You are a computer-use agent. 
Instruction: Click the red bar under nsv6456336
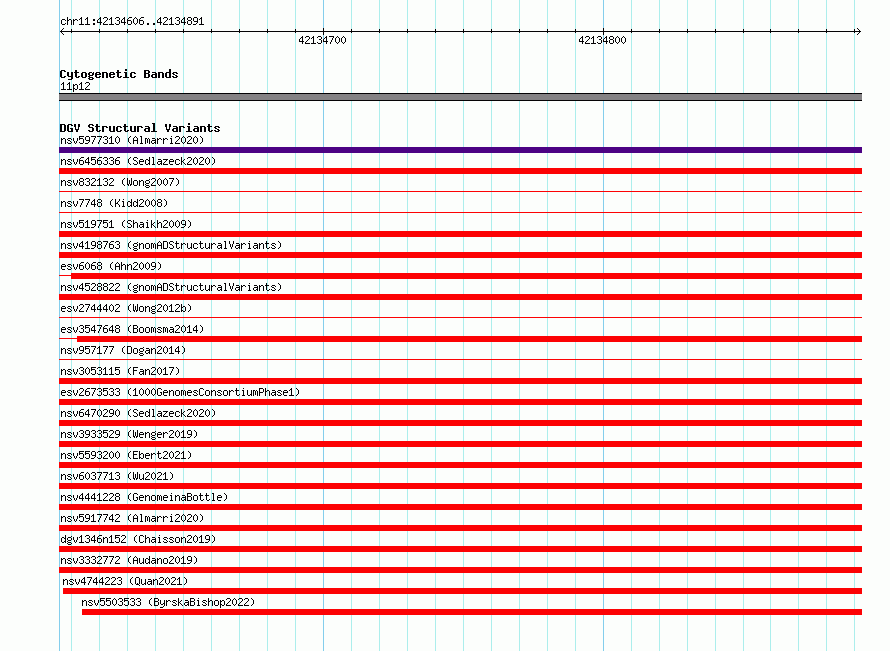point(460,171)
